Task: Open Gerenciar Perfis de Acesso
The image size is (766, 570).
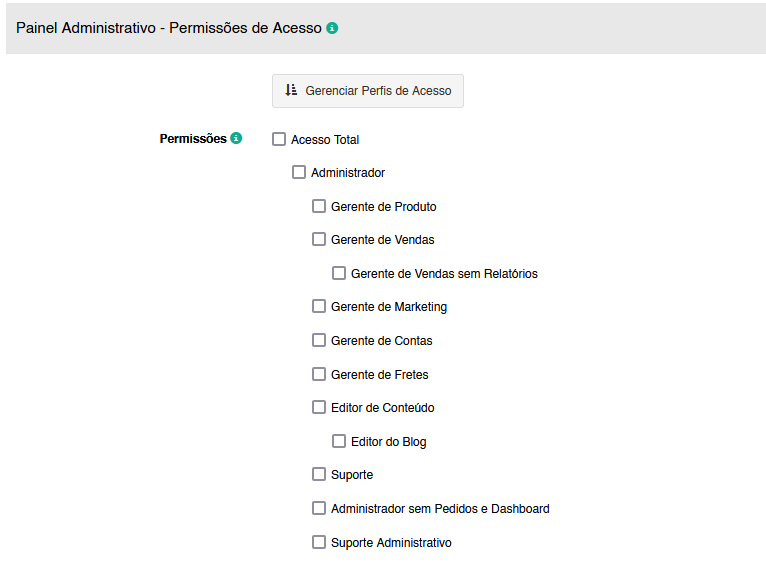Action: tap(368, 91)
